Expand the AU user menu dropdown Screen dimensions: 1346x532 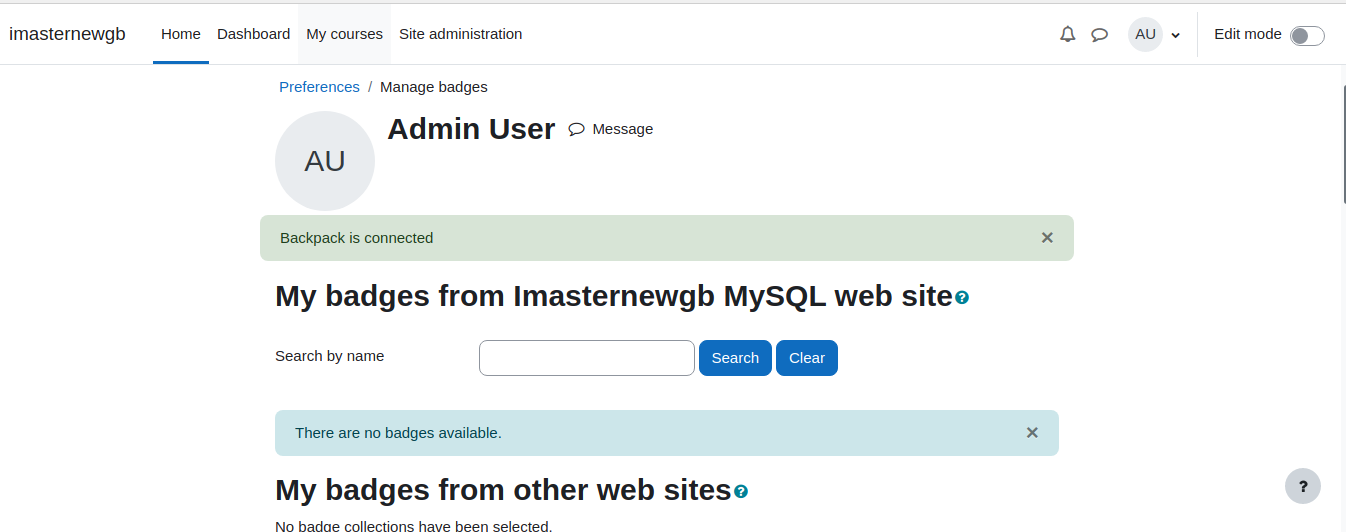1155,34
